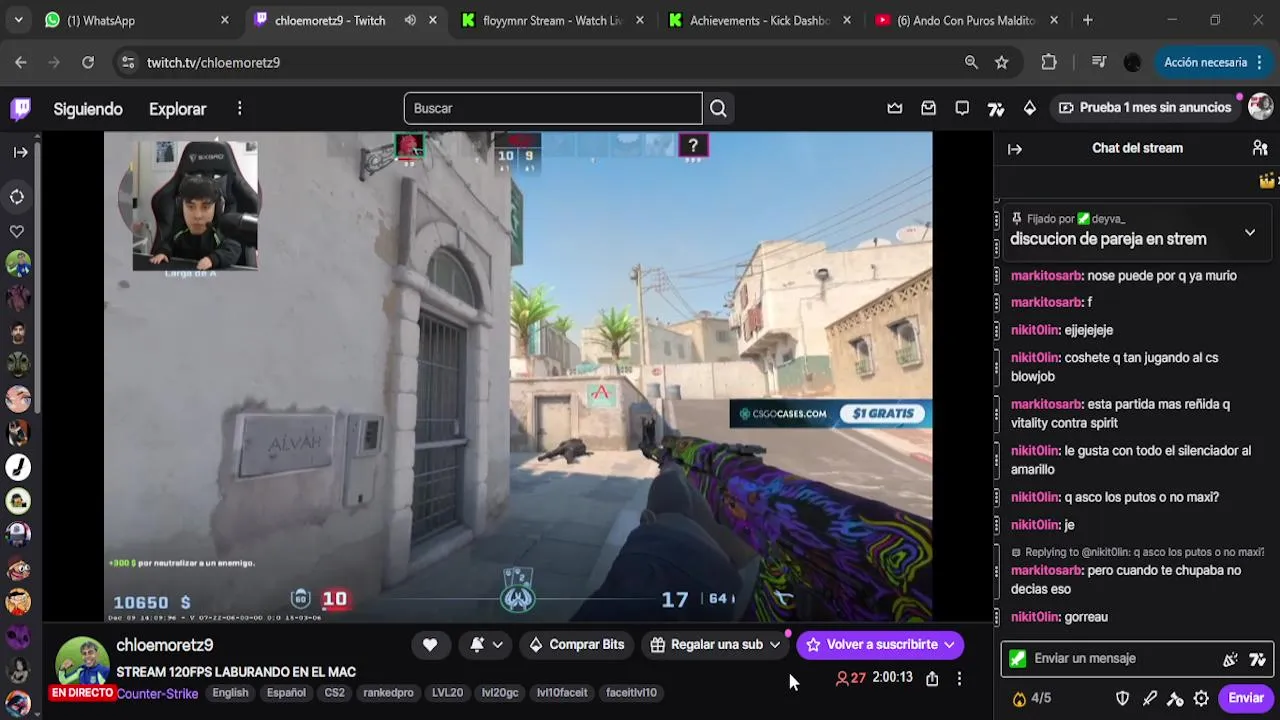The height and width of the screenshot is (720, 1280).
Task: Open chloemoretz9 channel name link
Action: click(x=164, y=645)
